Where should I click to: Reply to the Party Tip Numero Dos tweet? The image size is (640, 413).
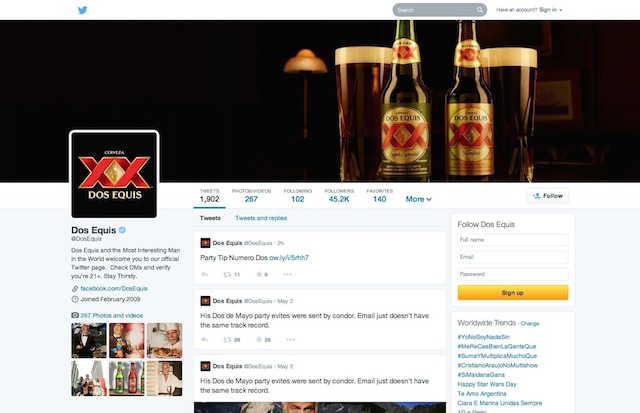click(x=204, y=273)
